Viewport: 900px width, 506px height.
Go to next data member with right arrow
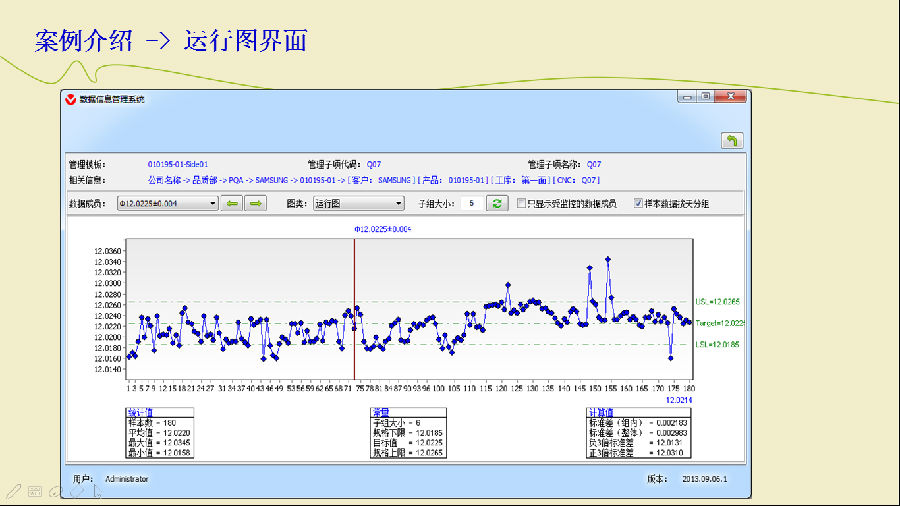pyautogui.click(x=256, y=203)
